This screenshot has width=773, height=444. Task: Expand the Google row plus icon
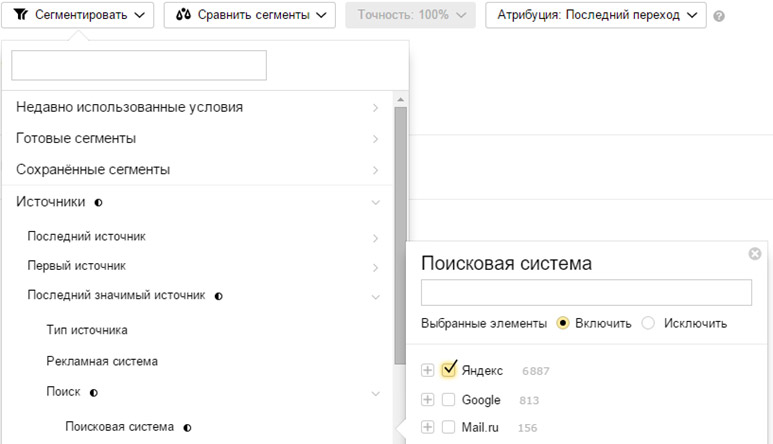coord(428,400)
